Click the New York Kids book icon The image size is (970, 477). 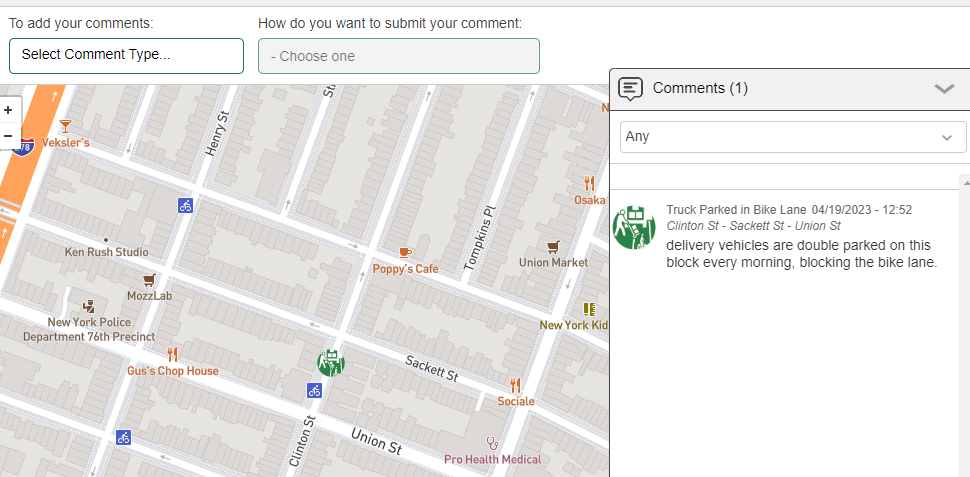pos(589,308)
